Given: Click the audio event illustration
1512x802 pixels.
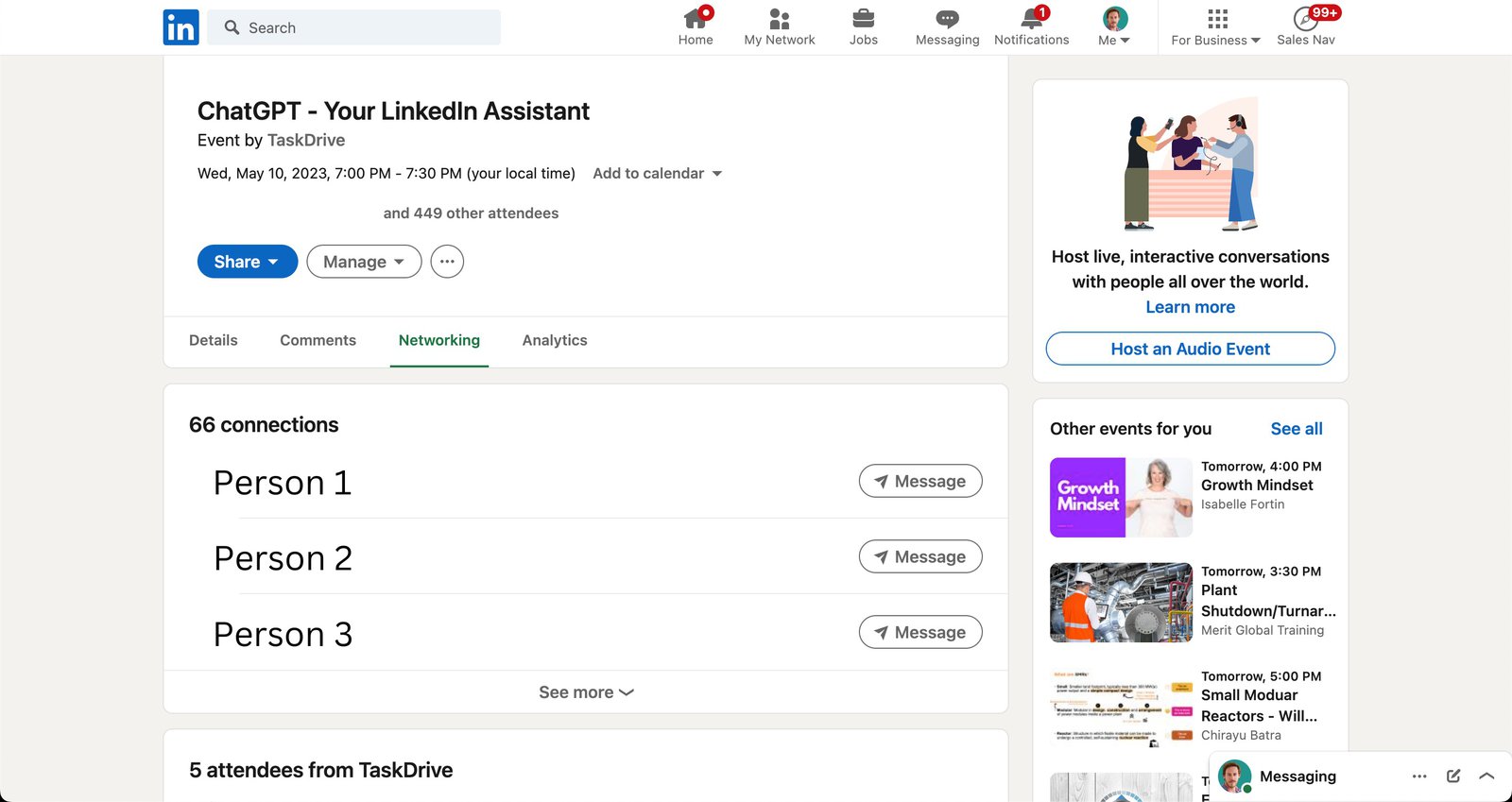Looking at the screenshot, I should tap(1190, 163).
